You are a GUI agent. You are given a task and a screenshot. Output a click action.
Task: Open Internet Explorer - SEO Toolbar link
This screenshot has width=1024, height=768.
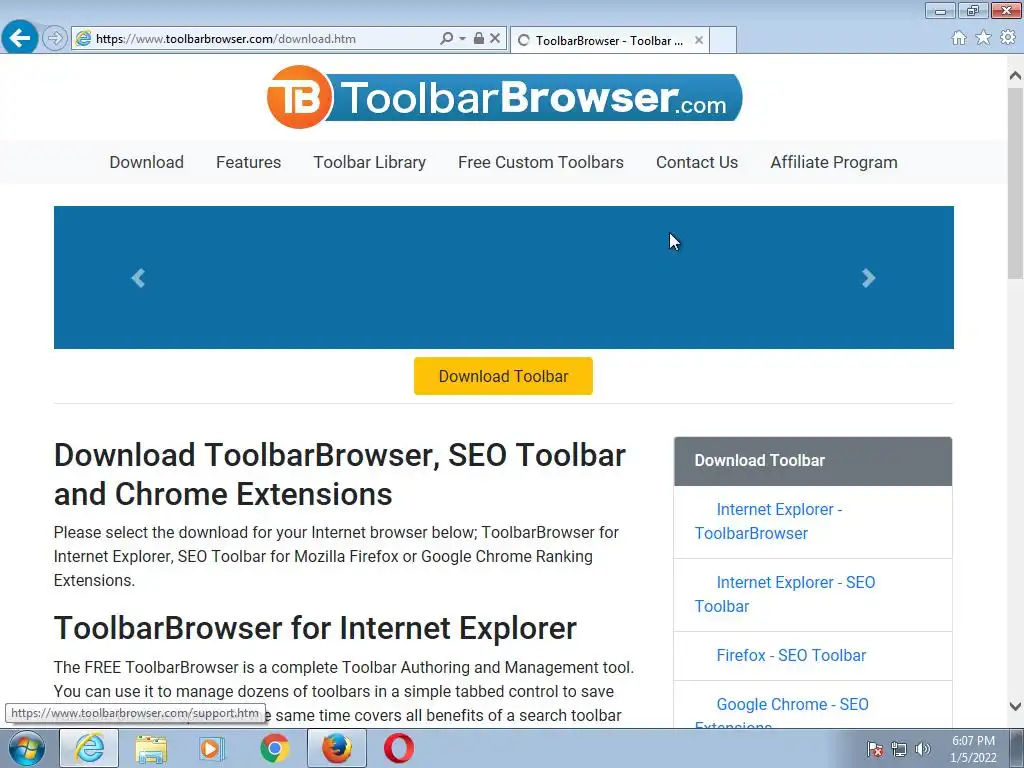tap(785, 594)
